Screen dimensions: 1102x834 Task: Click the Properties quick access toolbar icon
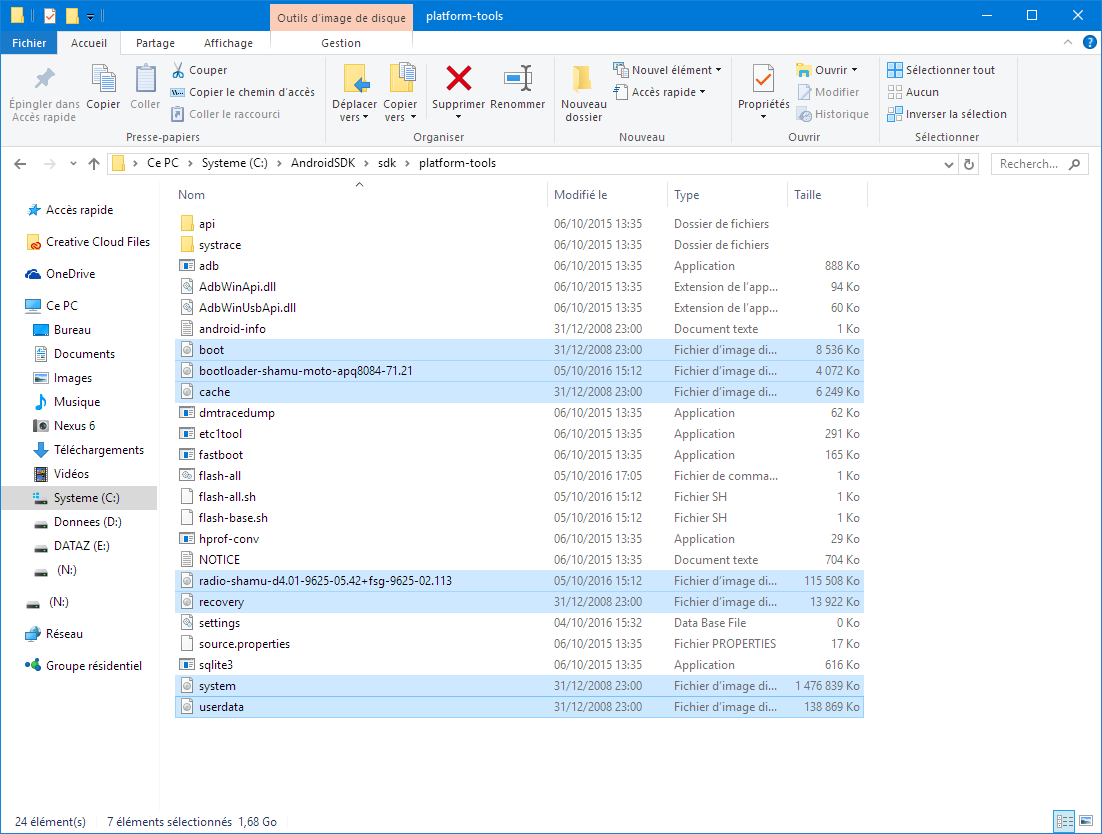[50, 15]
